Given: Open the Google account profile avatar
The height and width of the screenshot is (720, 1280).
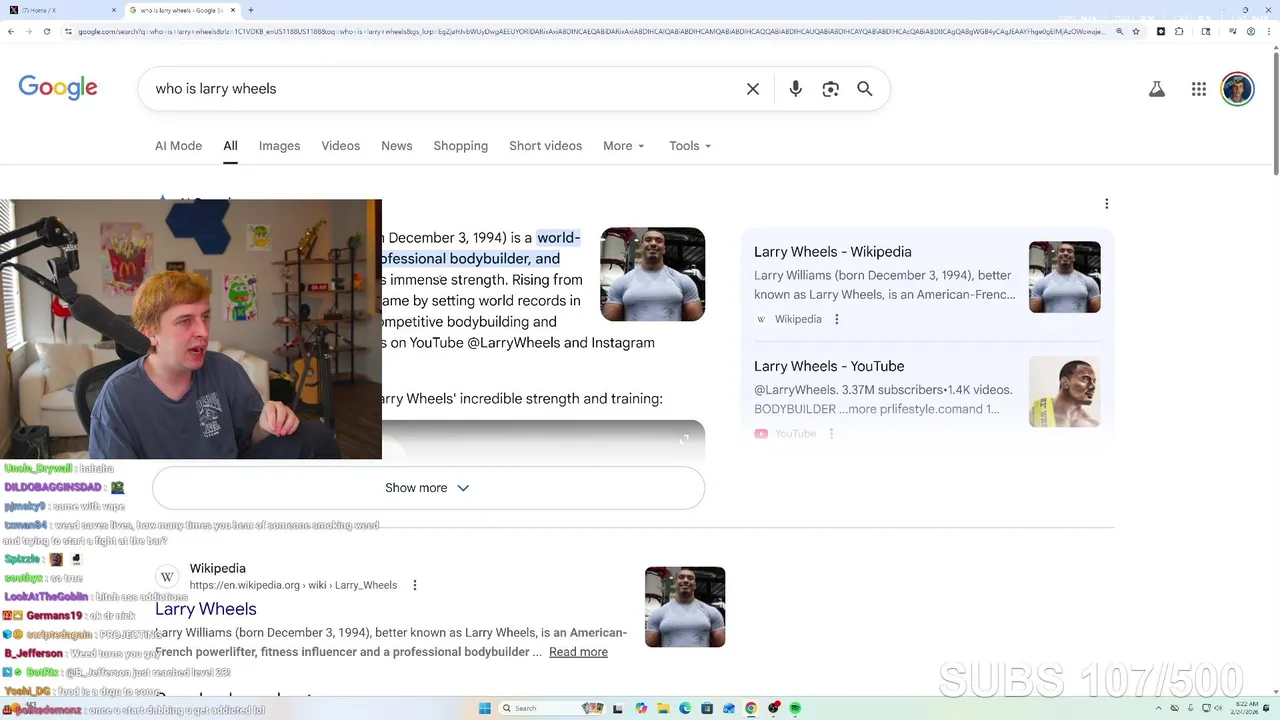Looking at the screenshot, I should click(1238, 89).
